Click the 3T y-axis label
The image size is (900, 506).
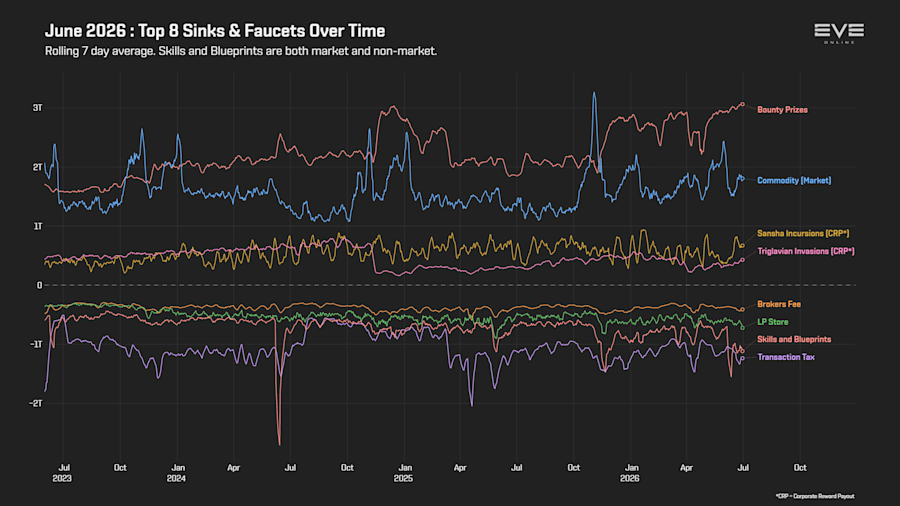pyautogui.click(x=37, y=108)
